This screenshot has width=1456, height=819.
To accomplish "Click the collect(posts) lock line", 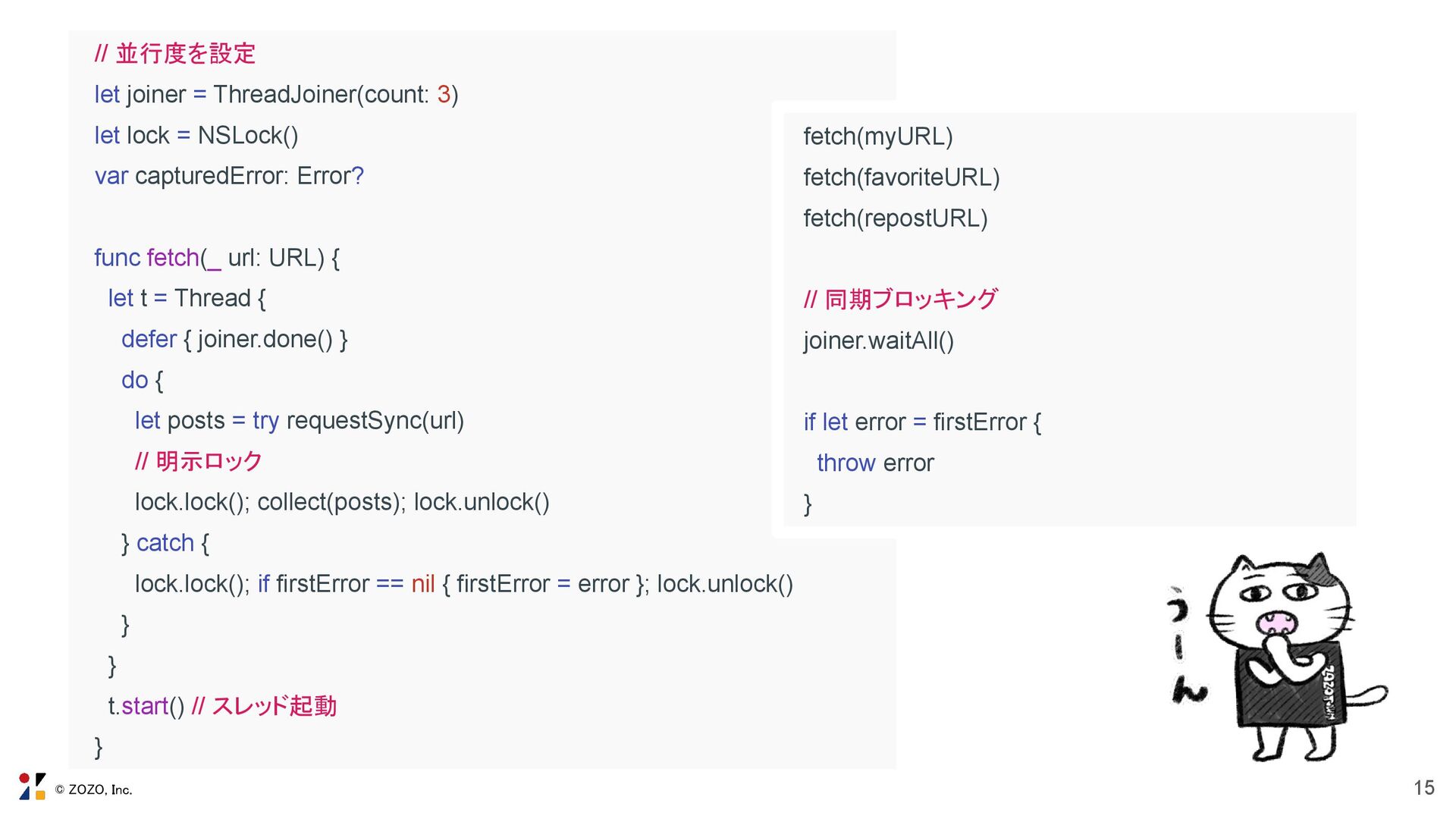I will pos(342,502).
